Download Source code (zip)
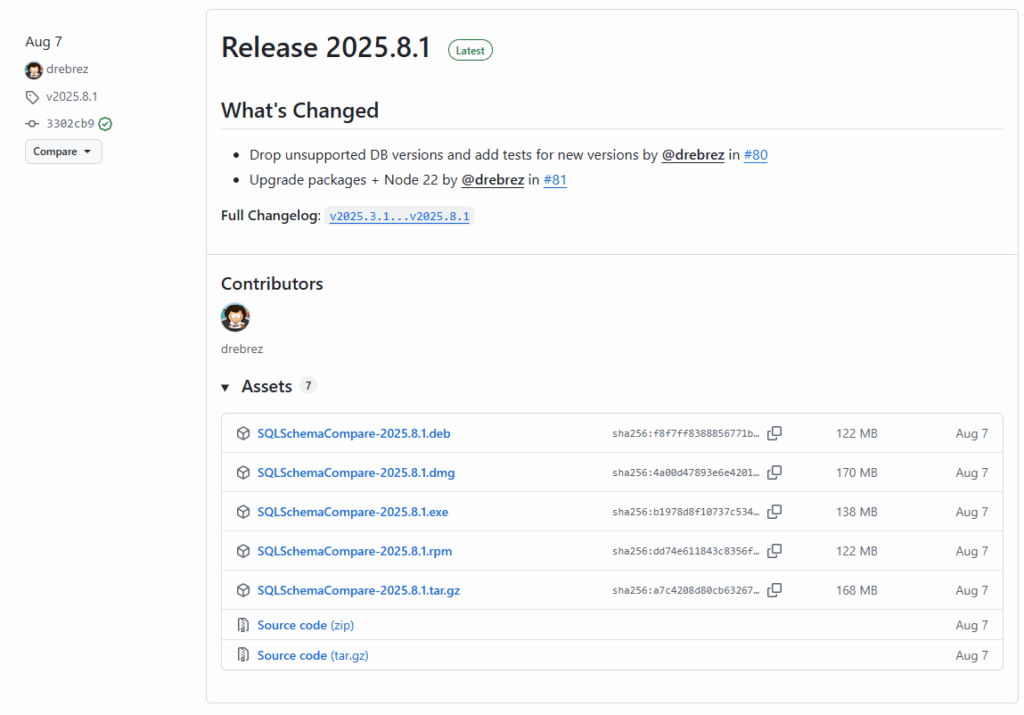The image size is (1024, 715). (x=305, y=625)
